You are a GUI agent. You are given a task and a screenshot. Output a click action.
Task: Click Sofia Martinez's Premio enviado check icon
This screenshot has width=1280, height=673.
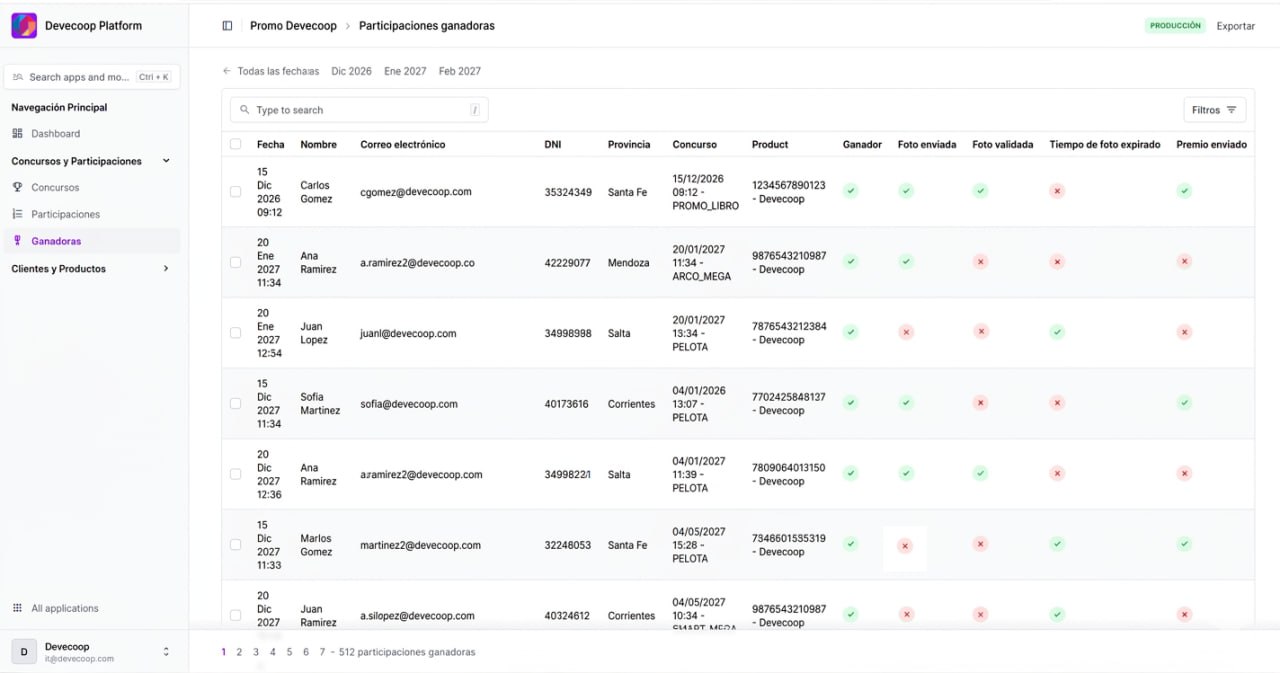click(1184, 403)
